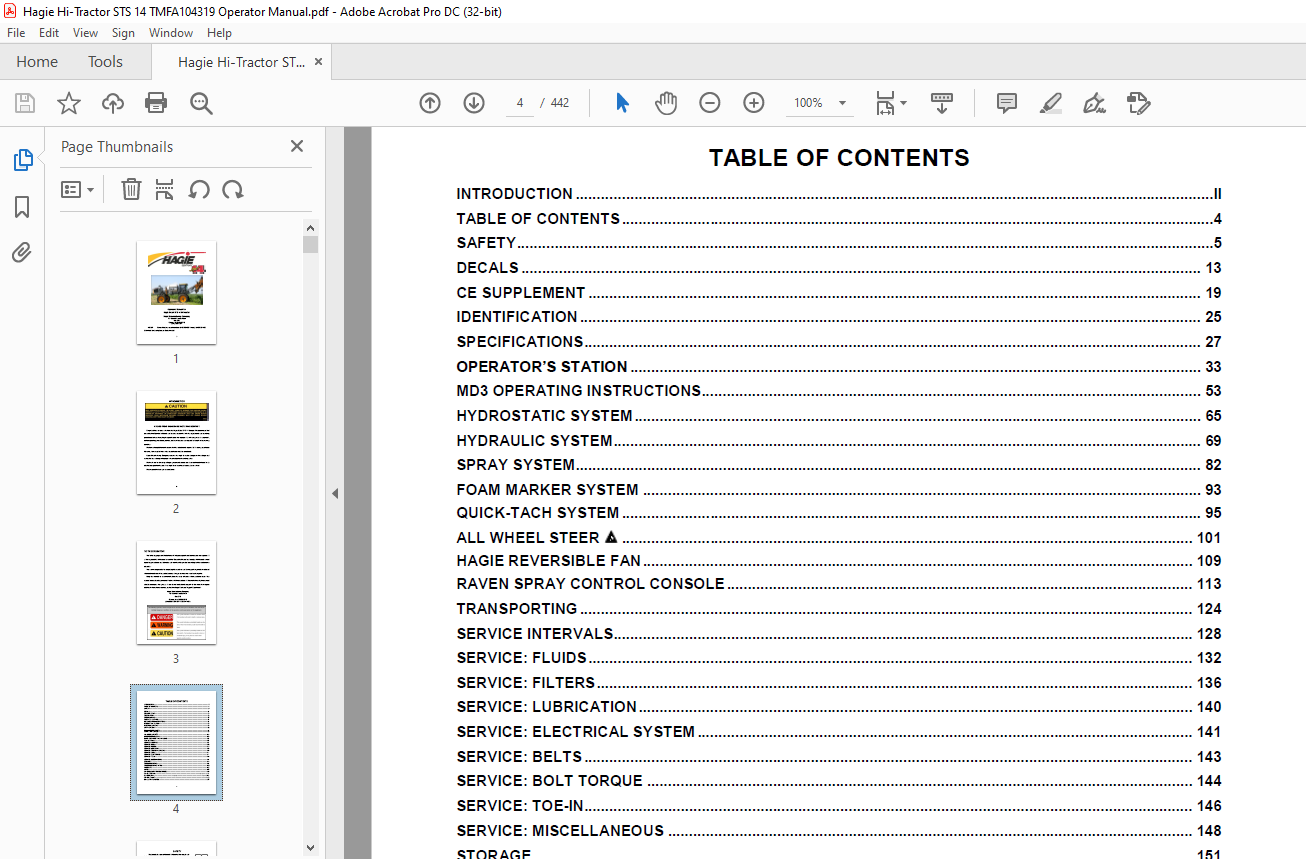
Task: Open the Attachments paperclip panel
Action: coord(22,253)
